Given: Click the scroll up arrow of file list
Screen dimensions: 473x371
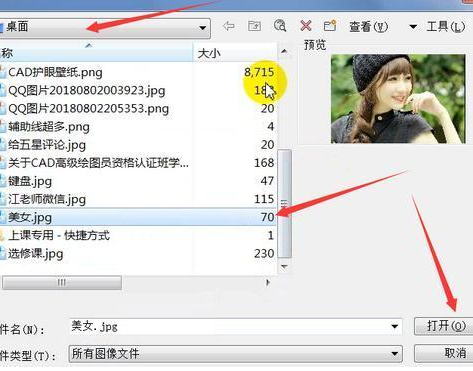Looking at the screenshot, I should coord(284,52).
